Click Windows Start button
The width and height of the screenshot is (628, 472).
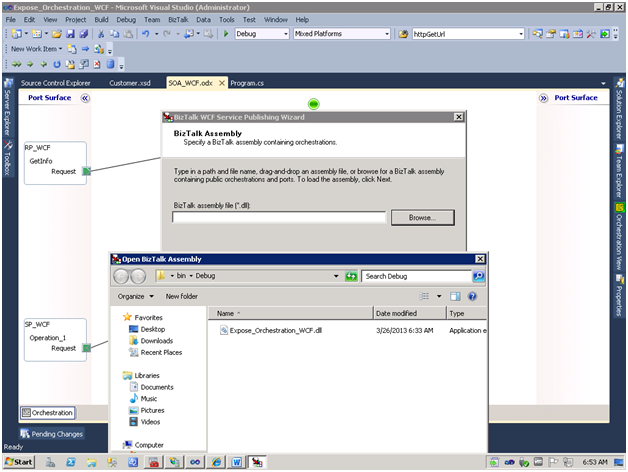coord(19,462)
